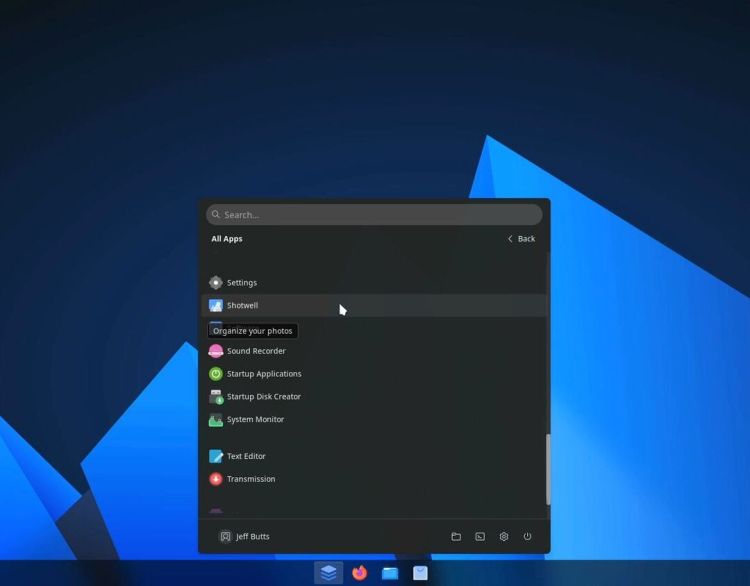Open system settings gear in the menu footer
Screen dimensions: 750x586
coord(504,537)
